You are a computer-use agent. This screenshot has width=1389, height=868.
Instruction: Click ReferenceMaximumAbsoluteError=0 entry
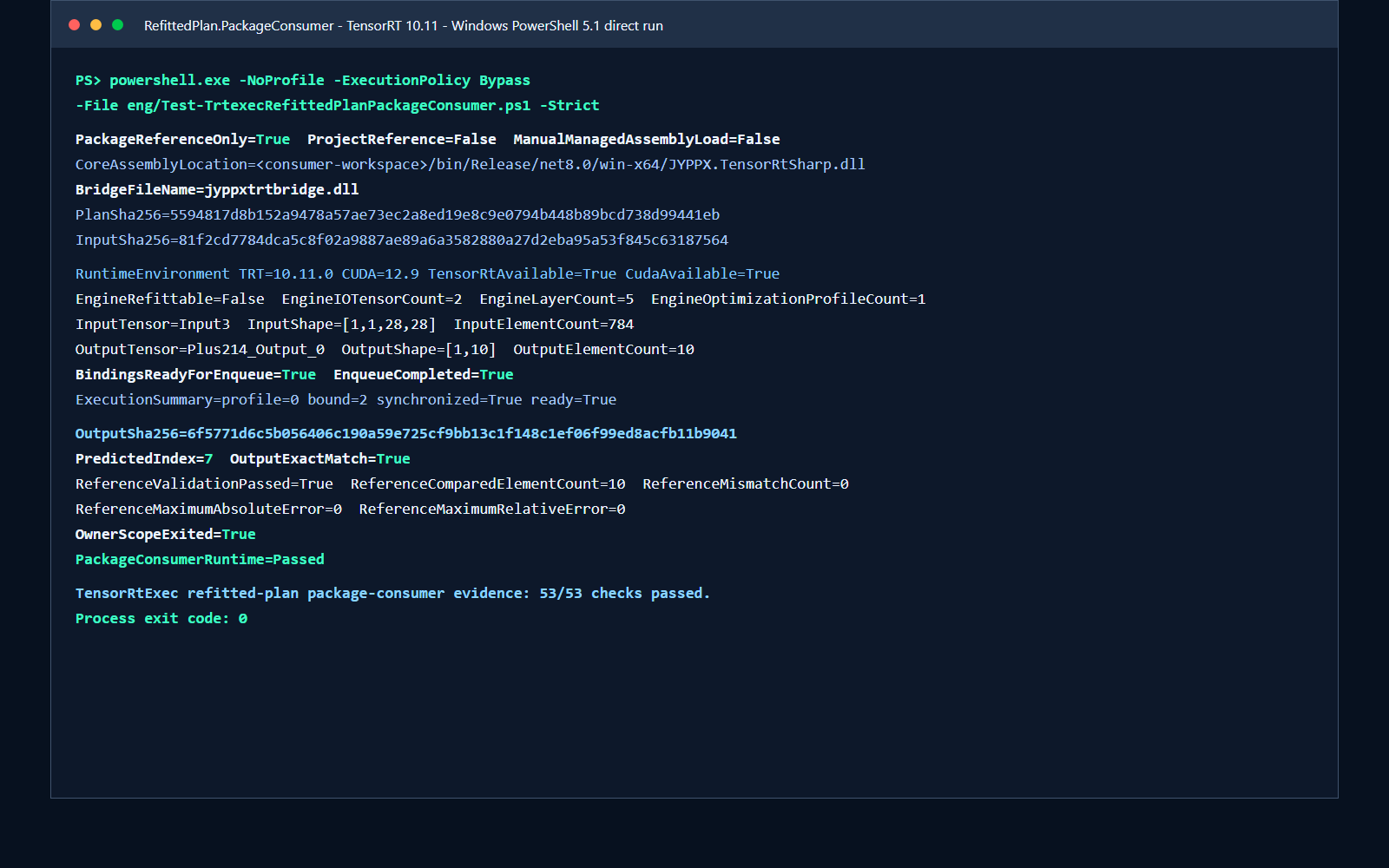tap(208, 510)
